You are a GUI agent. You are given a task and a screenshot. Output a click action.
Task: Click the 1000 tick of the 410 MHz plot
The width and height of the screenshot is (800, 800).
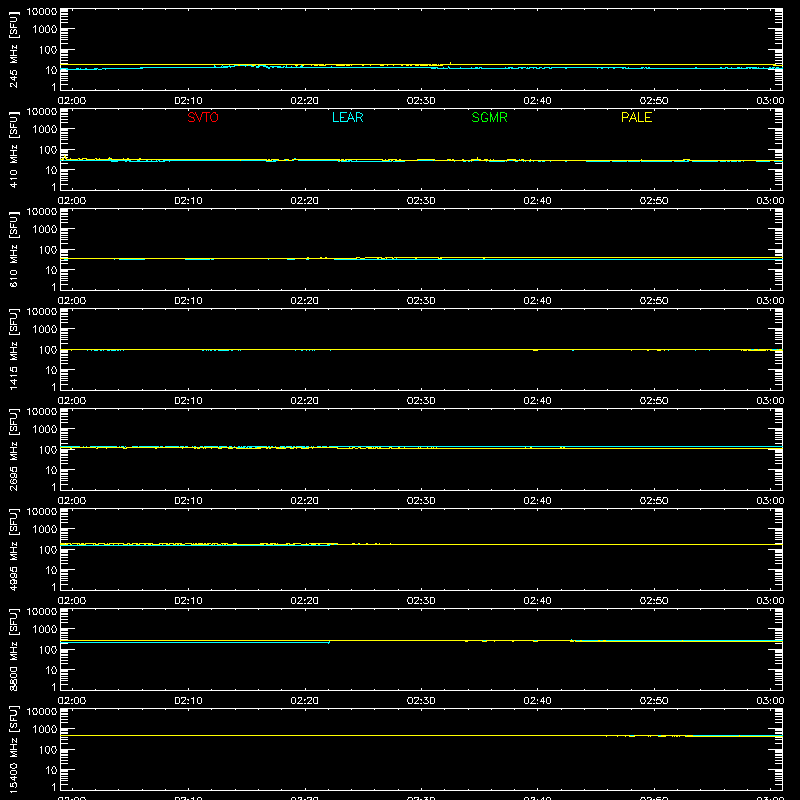pos(45,130)
